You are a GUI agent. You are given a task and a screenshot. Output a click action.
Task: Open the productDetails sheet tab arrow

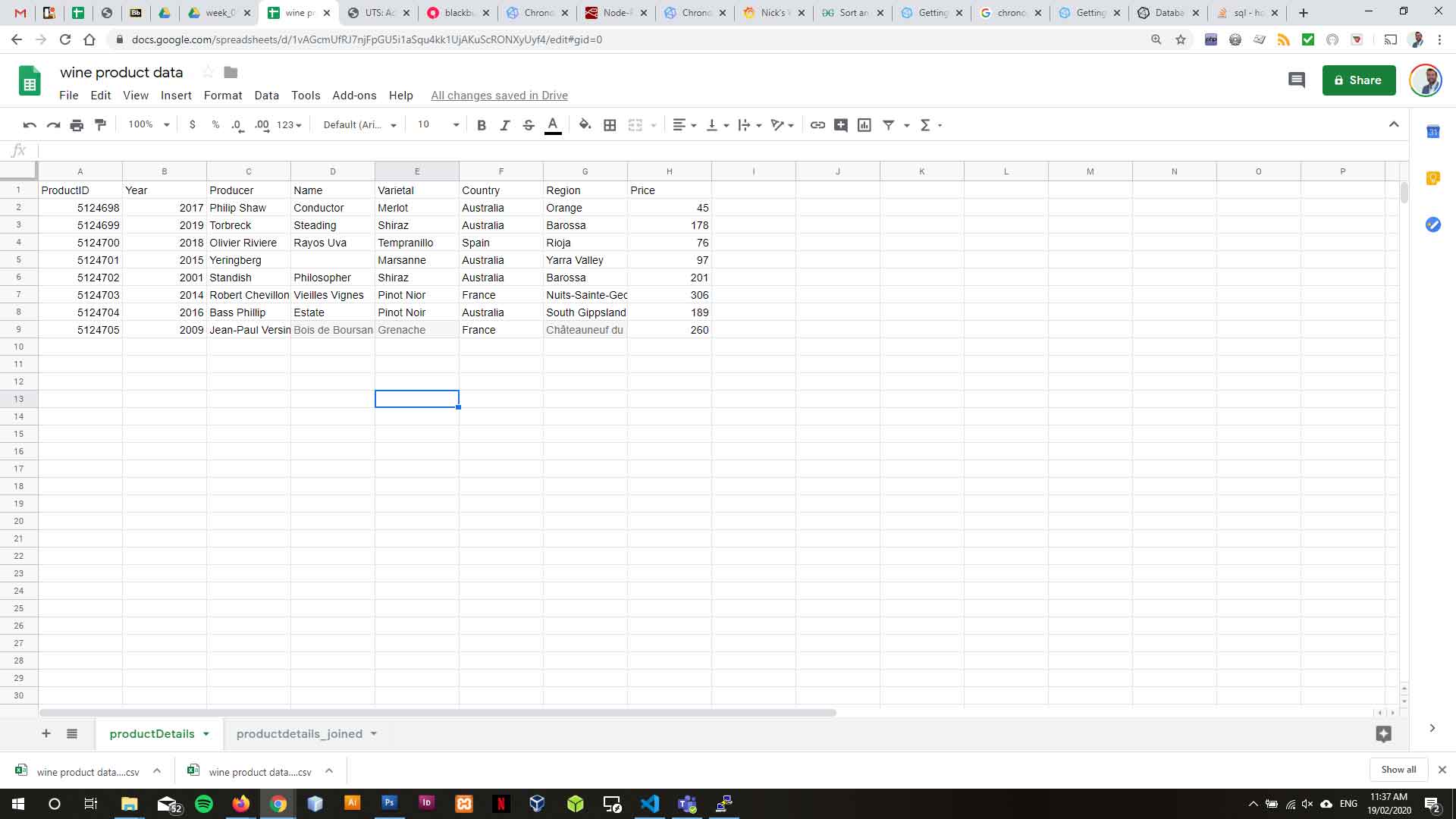[x=206, y=734]
